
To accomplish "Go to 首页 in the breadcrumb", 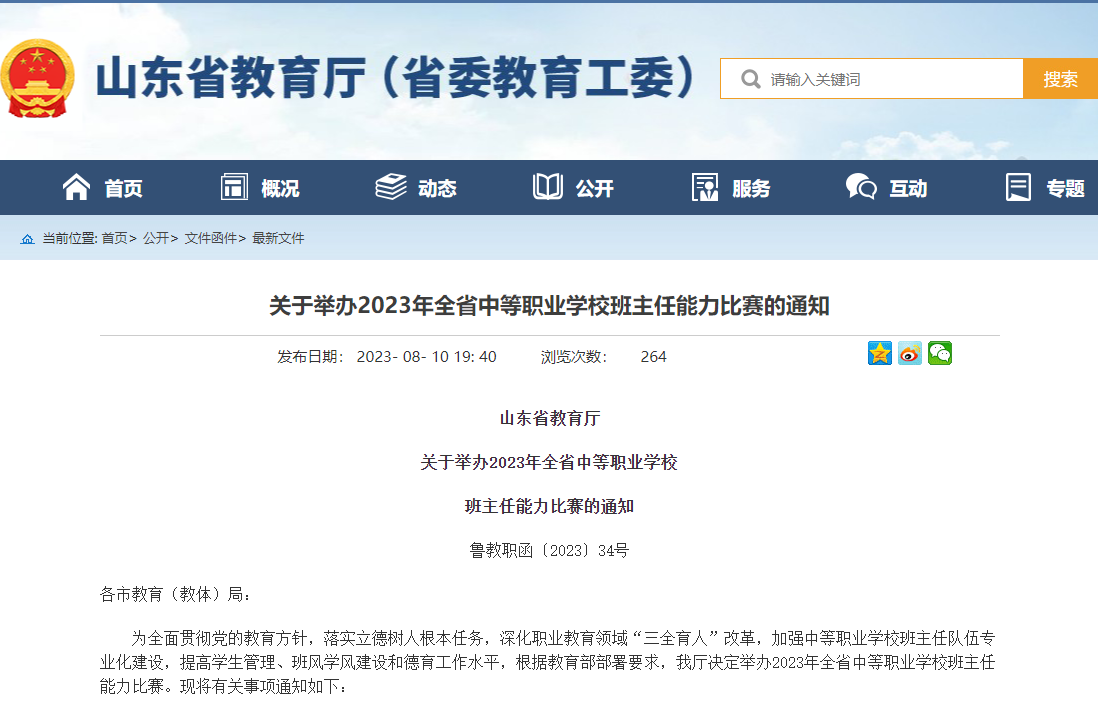I will [114, 238].
